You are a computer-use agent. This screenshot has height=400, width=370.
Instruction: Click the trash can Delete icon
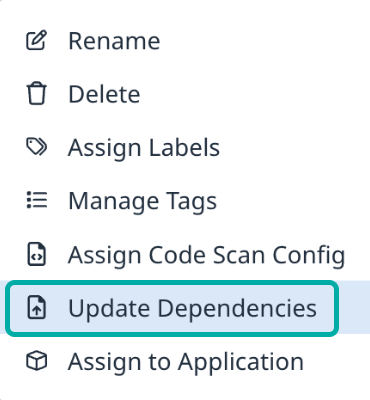(x=37, y=94)
